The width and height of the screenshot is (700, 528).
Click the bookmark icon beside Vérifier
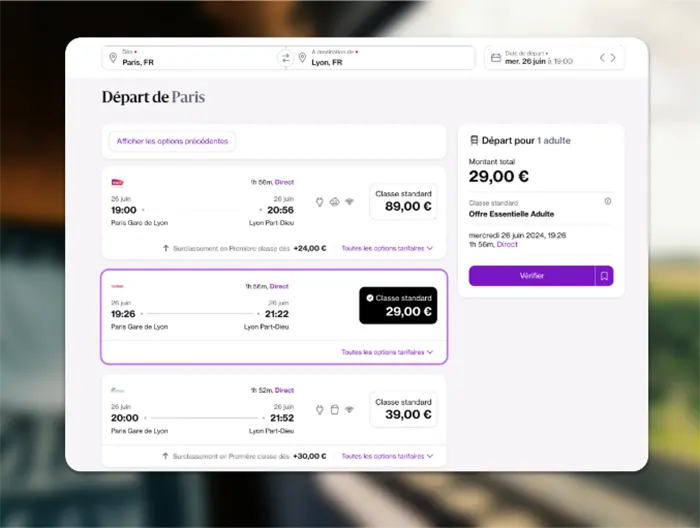click(604, 275)
